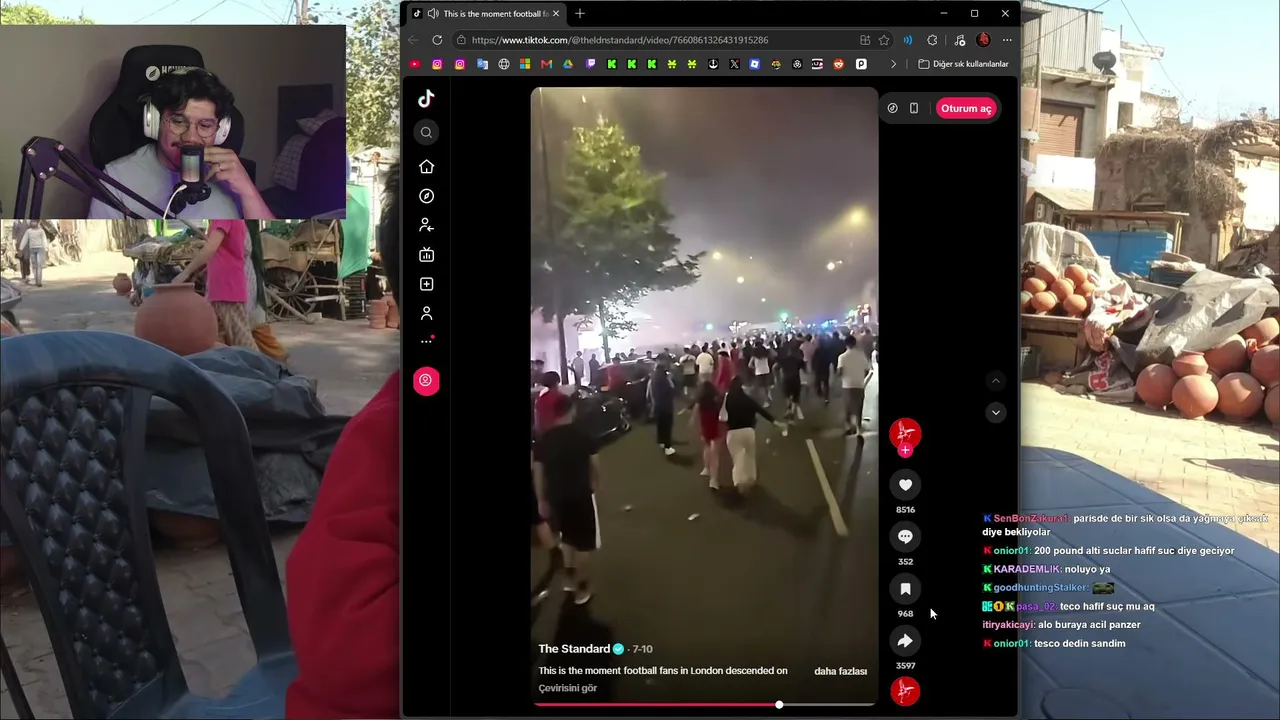
Task: Click the coin icon beside Oturum aç
Action: 893,108
